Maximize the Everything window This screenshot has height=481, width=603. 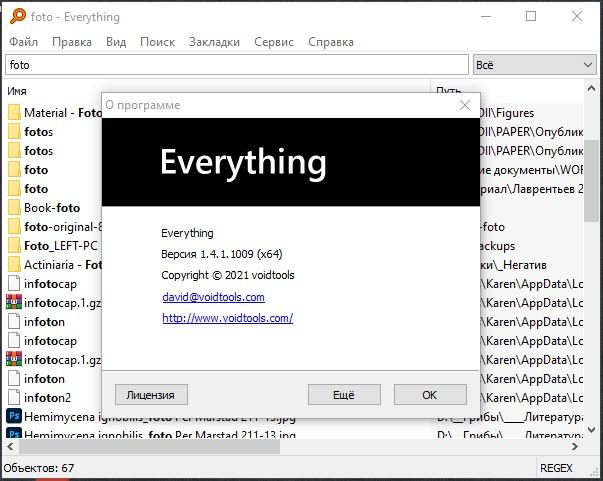click(x=531, y=16)
